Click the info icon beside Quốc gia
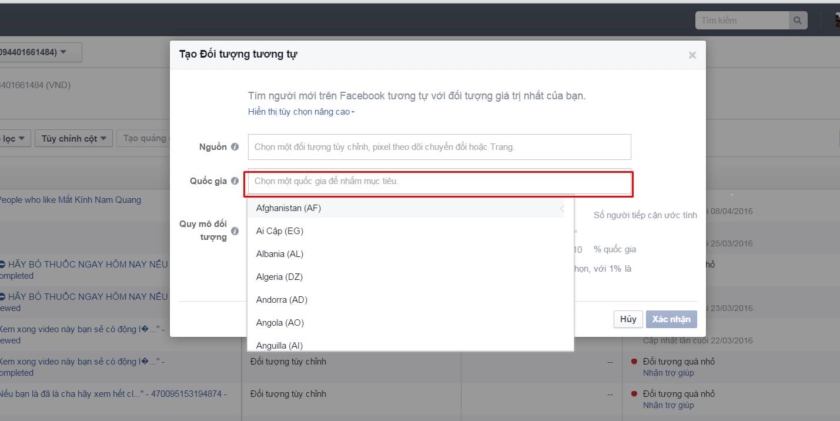 (235, 181)
